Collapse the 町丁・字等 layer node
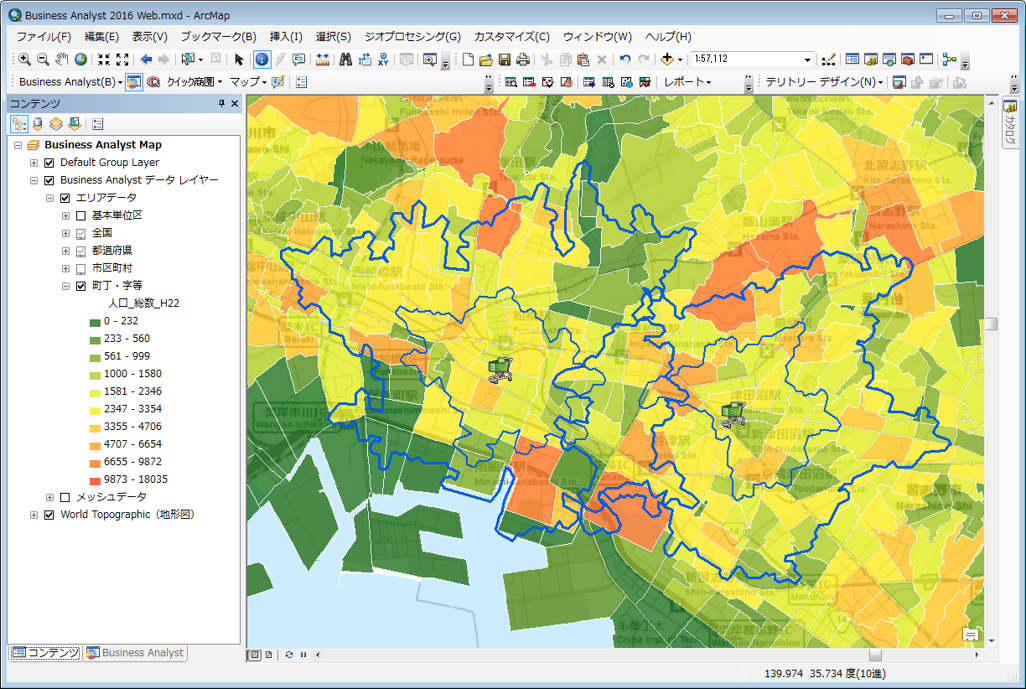The image size is (1026, 689). pos(65,286)
